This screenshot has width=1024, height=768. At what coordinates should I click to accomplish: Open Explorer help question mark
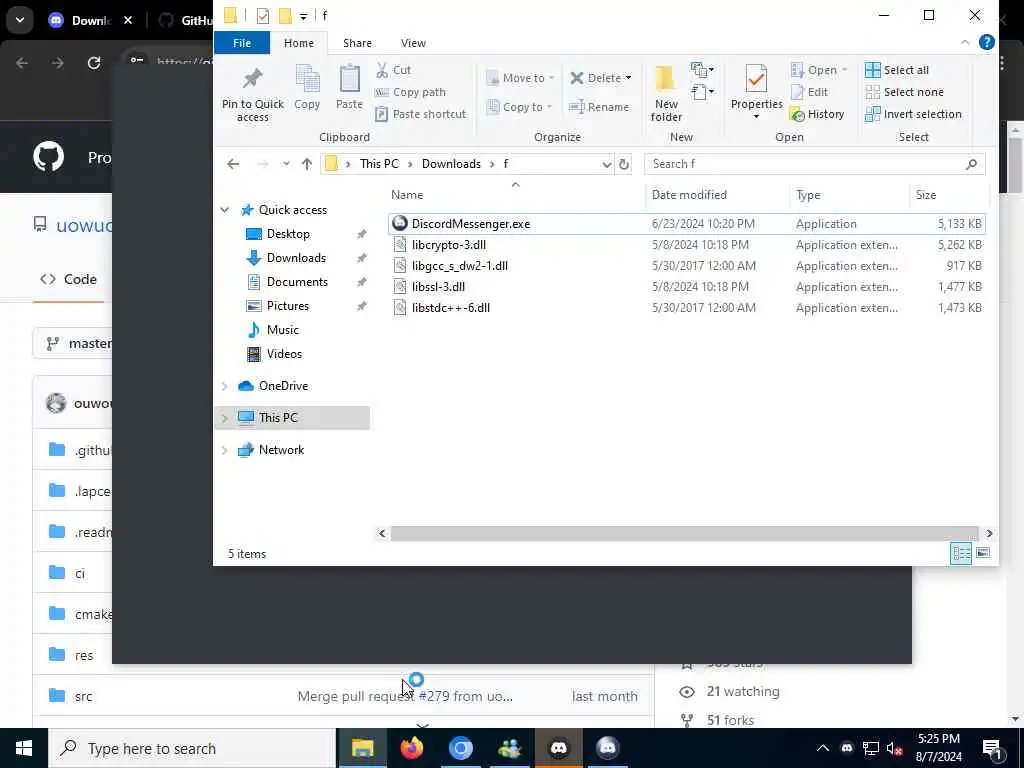click(987, 42)
